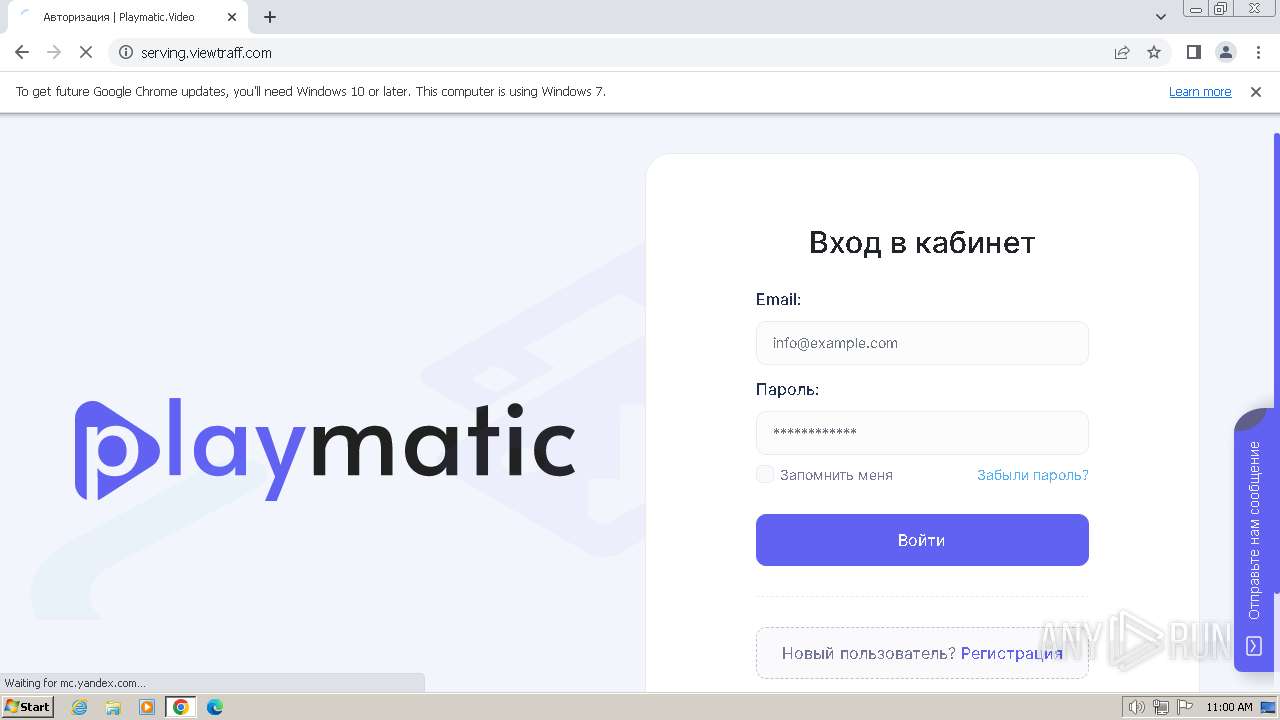The width and height of the screenshot is (1280, 720).
Task: Toggle the Chrome side panel
Action: click(x=1193, y=53)
